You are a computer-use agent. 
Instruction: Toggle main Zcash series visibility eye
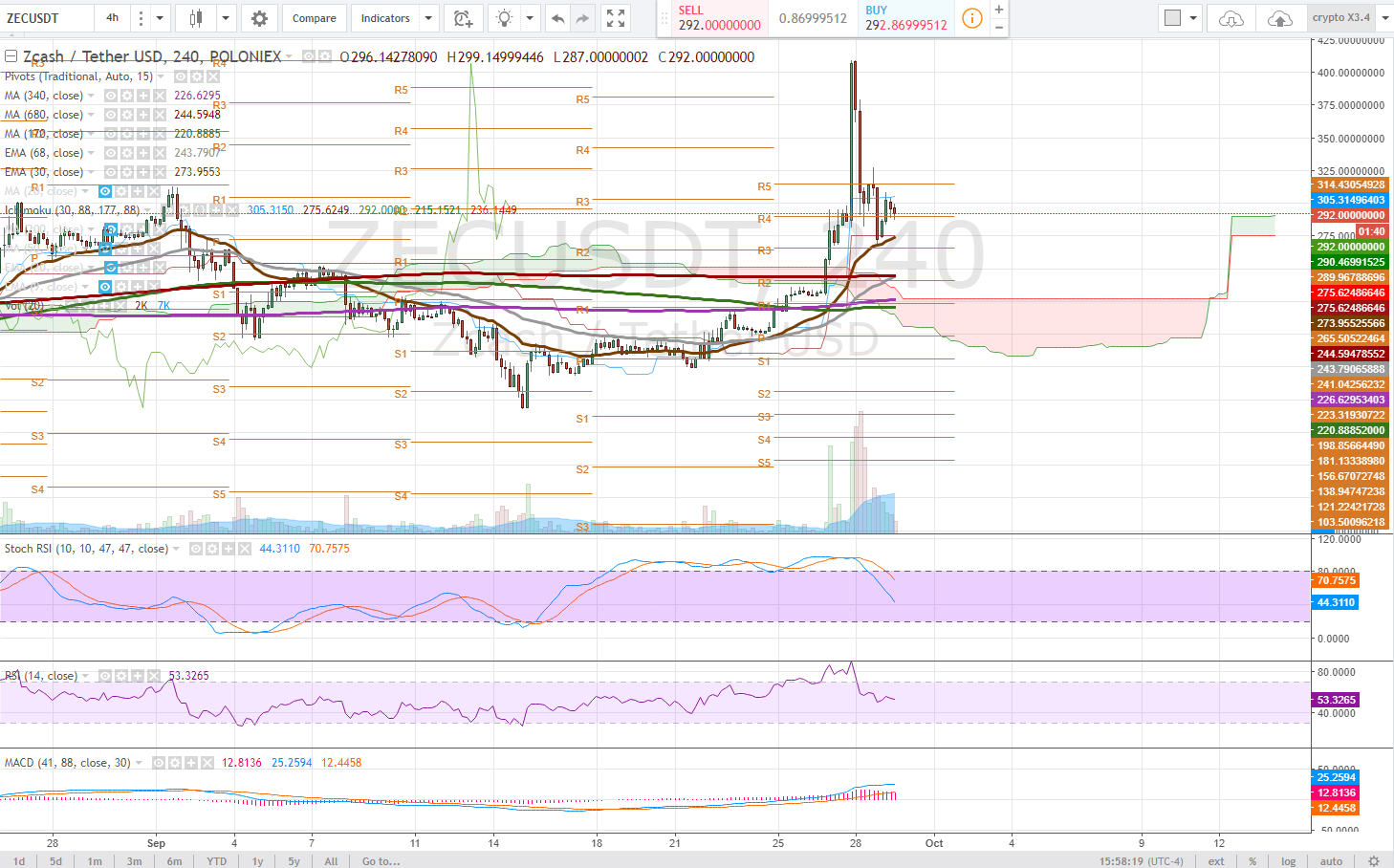click(x=309, y=57)
